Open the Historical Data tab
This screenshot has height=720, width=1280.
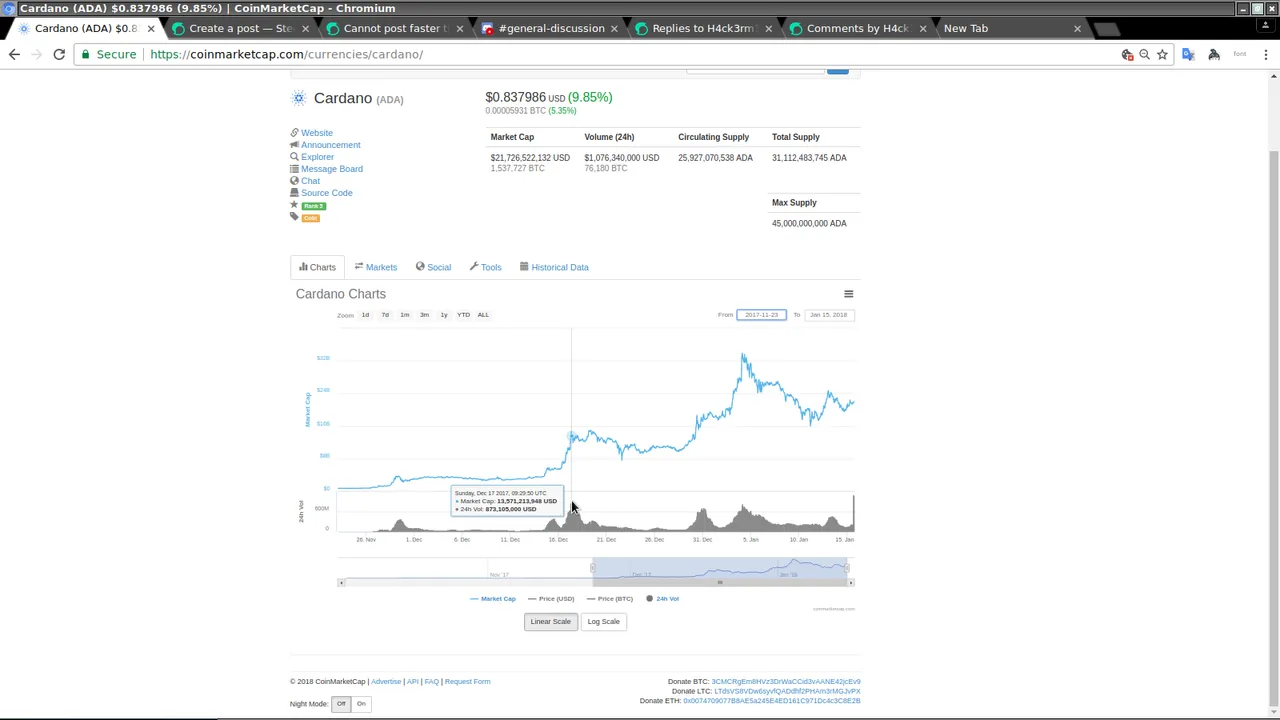point(554,267)
